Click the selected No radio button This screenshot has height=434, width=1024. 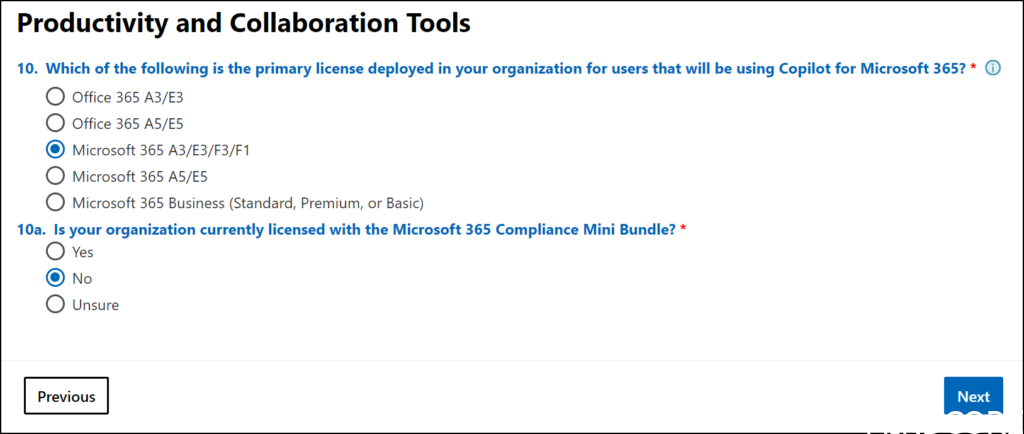tap(55, 278)
